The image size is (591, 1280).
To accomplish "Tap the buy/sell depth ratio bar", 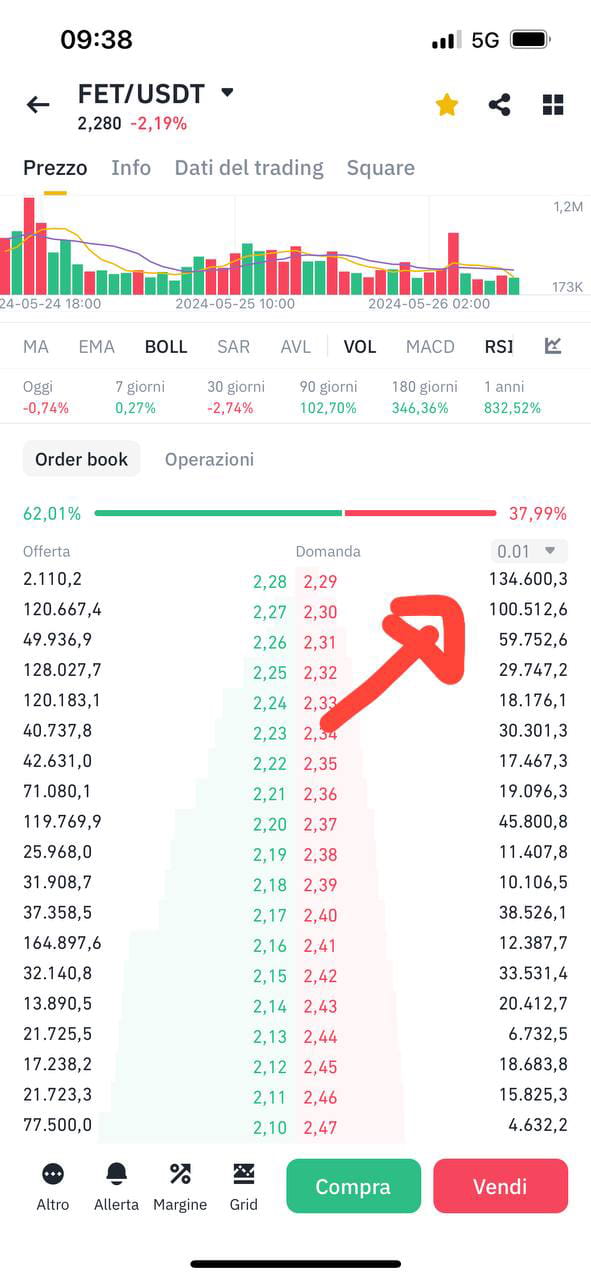I will 295,512.
